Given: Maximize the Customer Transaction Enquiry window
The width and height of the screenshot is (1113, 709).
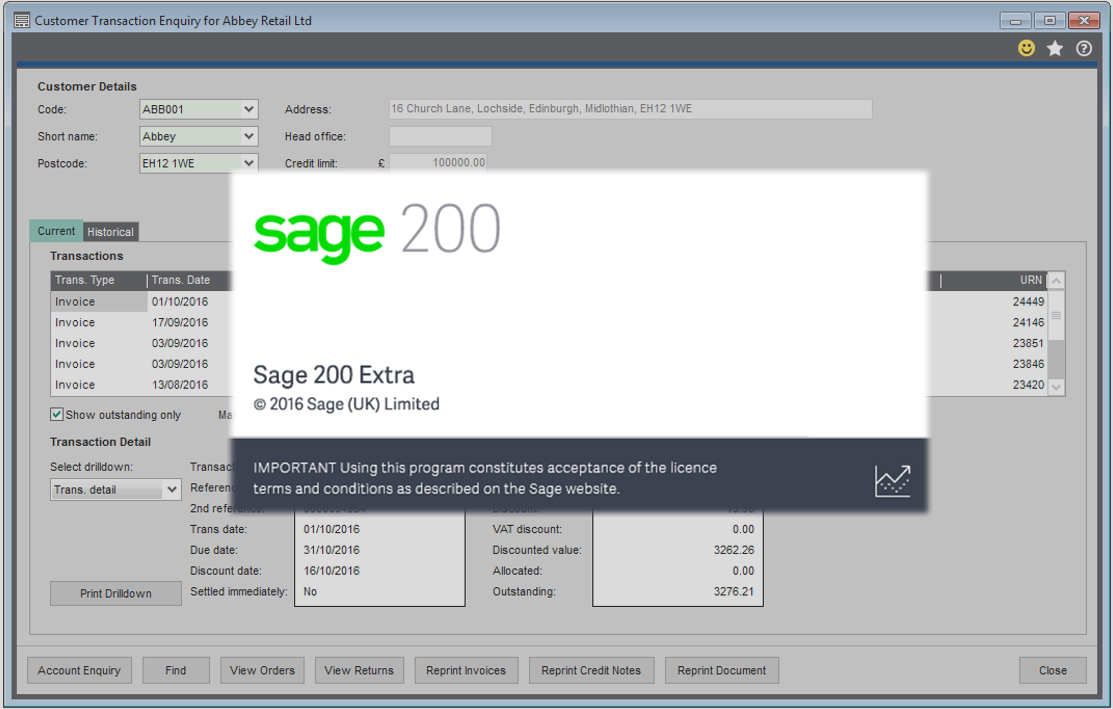Looking at the screenshot, I should (x=1049, y=21).
